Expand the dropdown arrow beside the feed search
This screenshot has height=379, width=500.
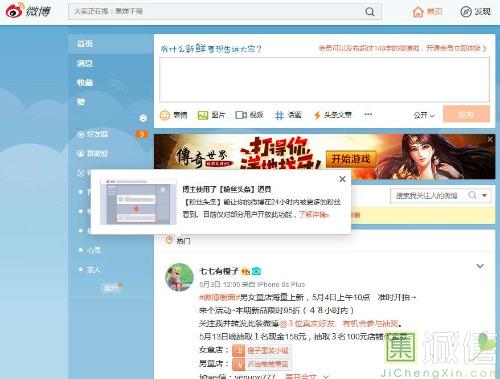pos(485,195)
